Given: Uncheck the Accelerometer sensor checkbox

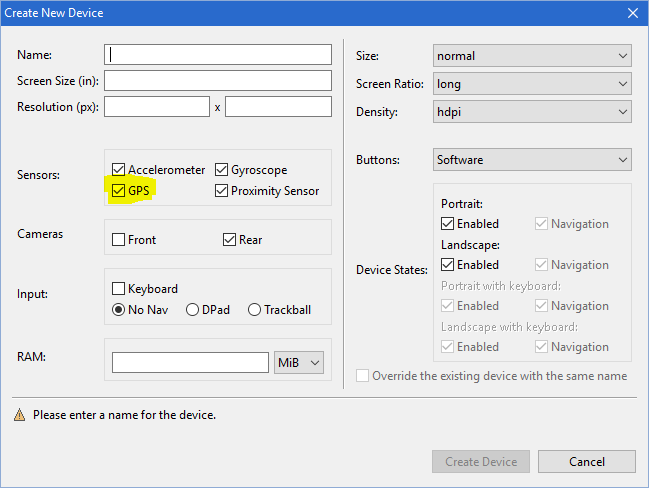Looking at the screenshot, I should coord(119,170).
